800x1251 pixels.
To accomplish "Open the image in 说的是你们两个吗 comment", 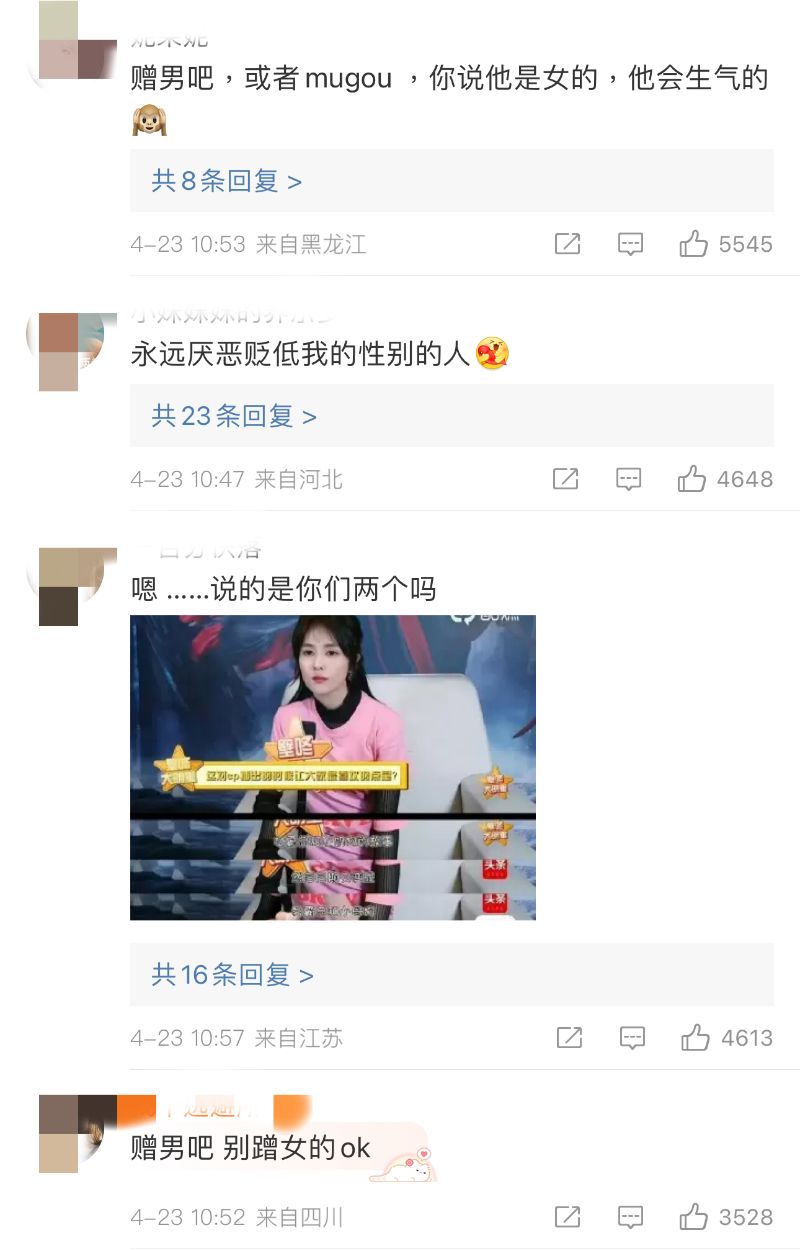I will pyautogui.click(x=333, y=767).
